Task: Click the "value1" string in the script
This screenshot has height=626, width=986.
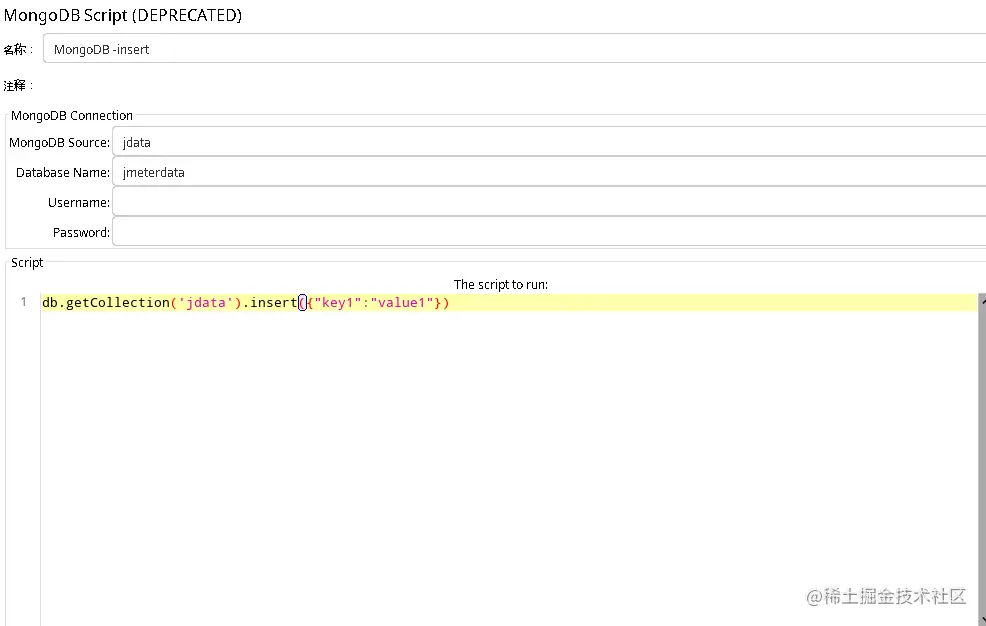Action: click(x=405, y=302)
